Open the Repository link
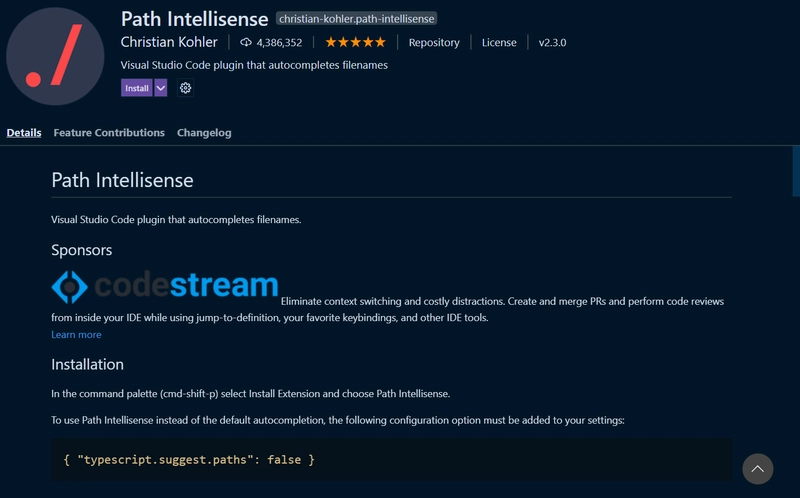 pos(434,42)
